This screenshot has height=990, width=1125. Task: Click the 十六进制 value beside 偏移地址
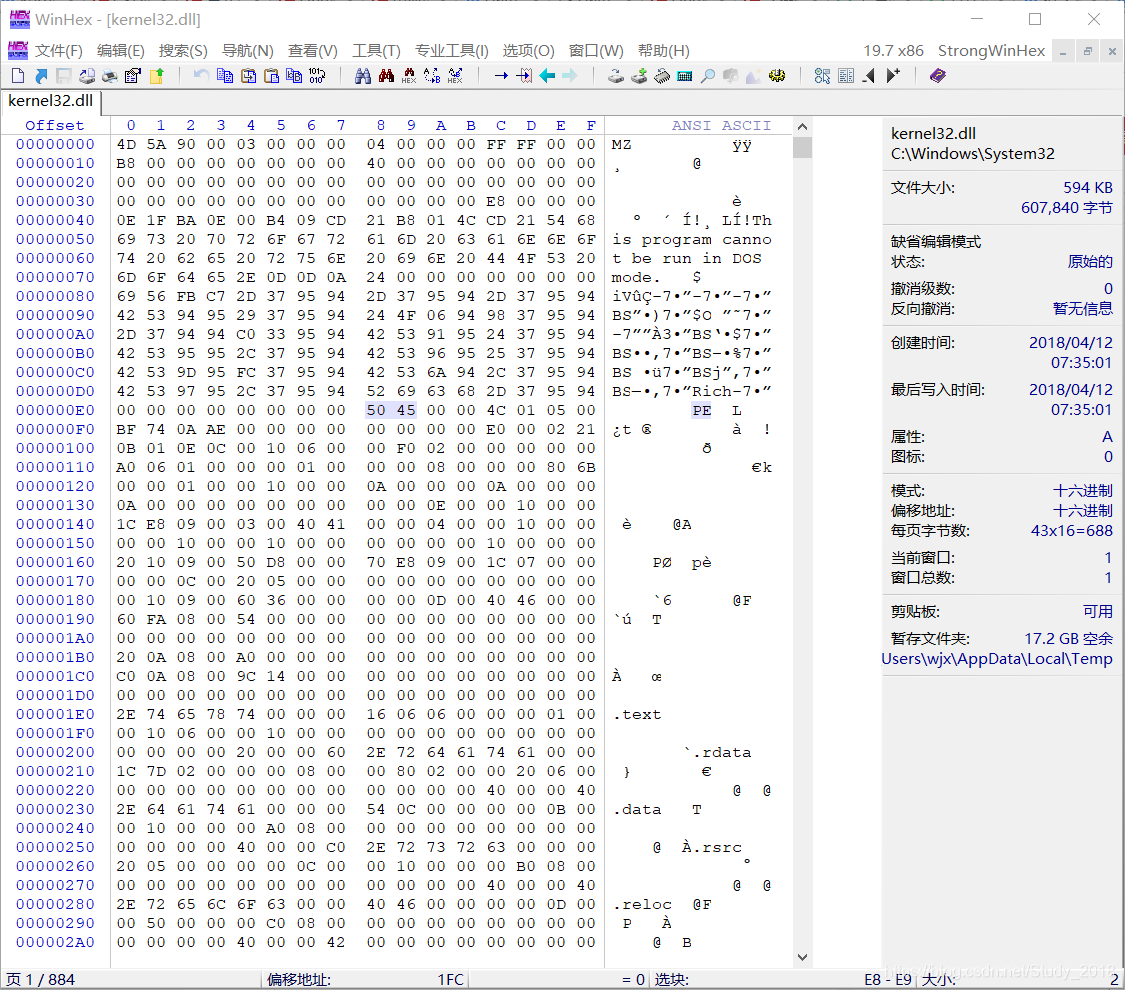(1083, 511)
